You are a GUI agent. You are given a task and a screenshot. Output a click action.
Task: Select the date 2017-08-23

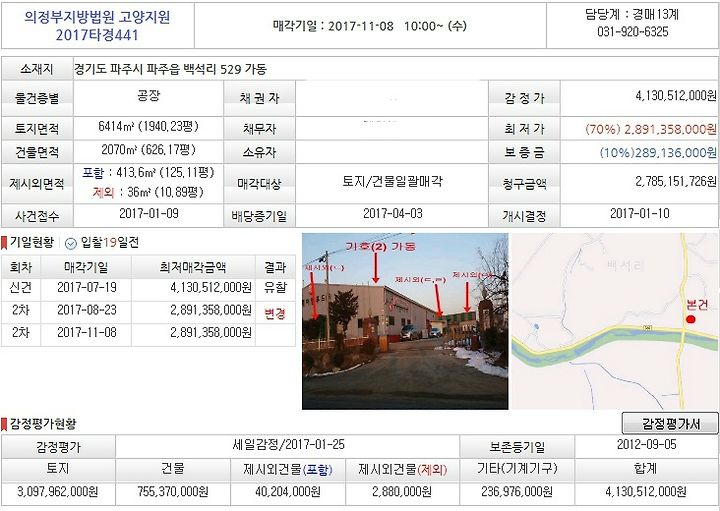[86, 310]
